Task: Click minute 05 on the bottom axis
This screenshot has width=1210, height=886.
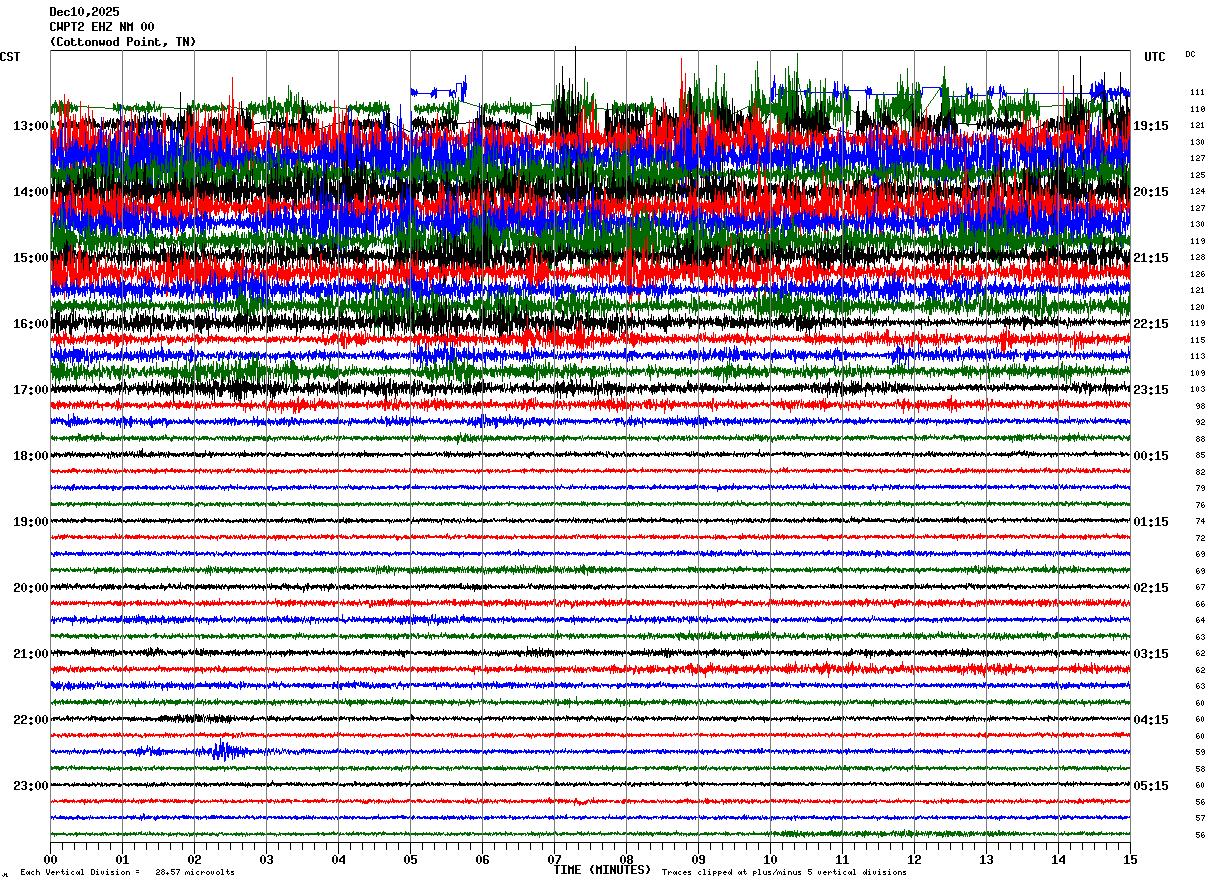Action: point(410,859)
